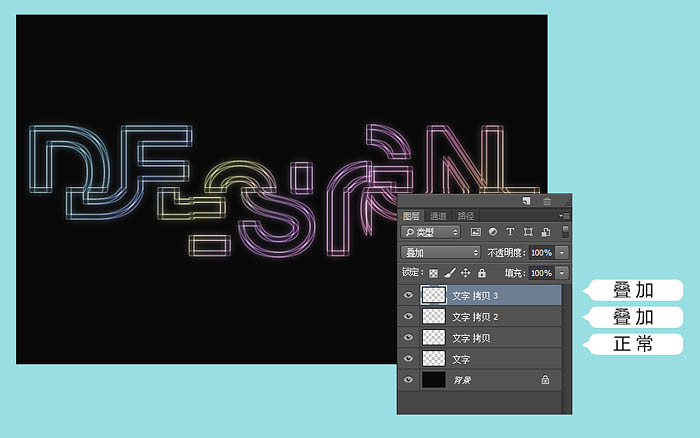Lock image pixels brush icon
The image size is (700, 438).
(450, 273)
